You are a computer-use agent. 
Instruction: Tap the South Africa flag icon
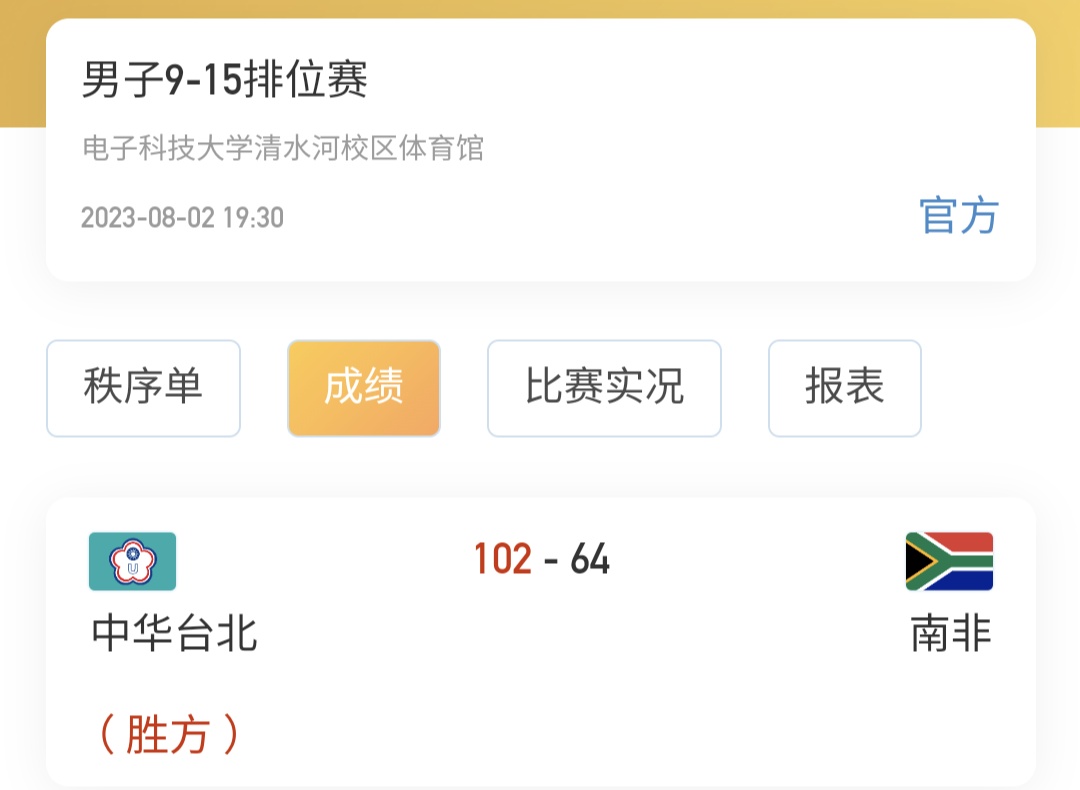[949, 561]
